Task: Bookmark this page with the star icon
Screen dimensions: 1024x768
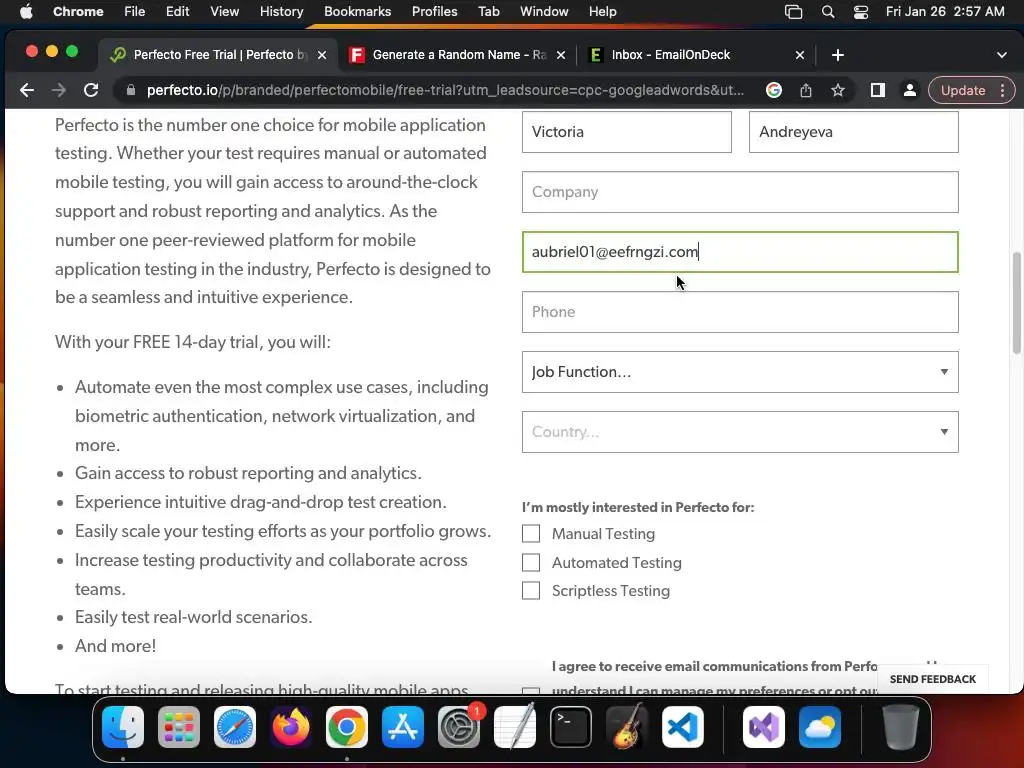Action: [x=838, y=90]
